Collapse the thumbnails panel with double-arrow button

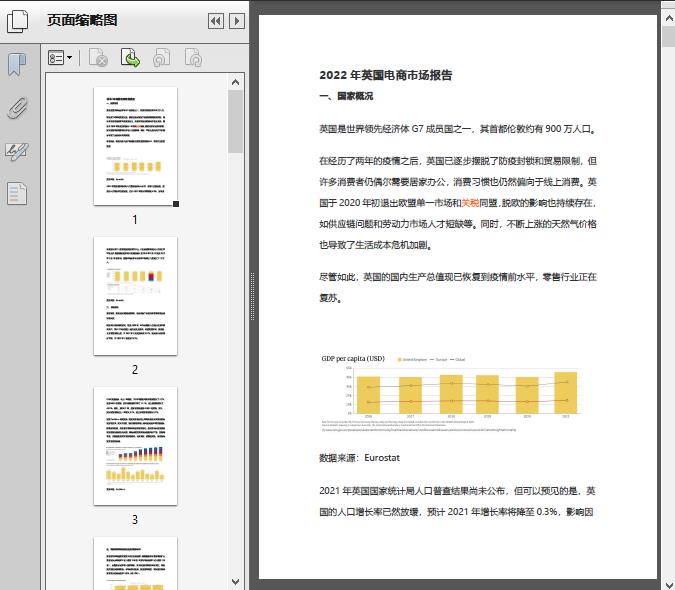(x=215, y=21)
